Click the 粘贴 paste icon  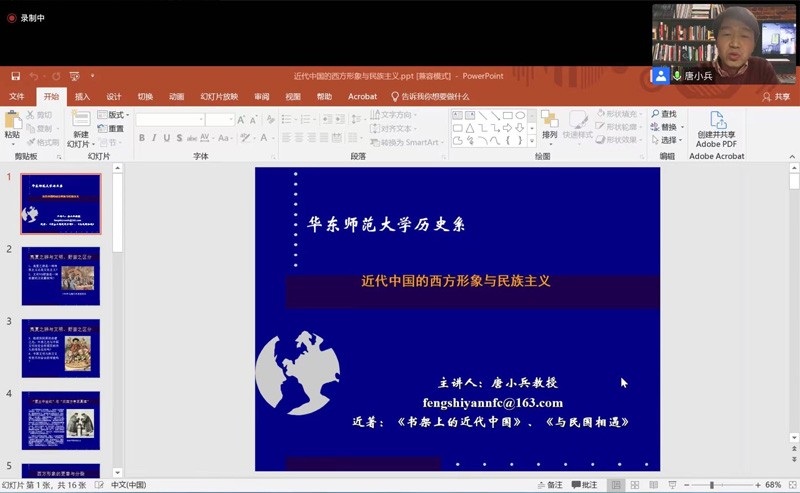point(12,120)
